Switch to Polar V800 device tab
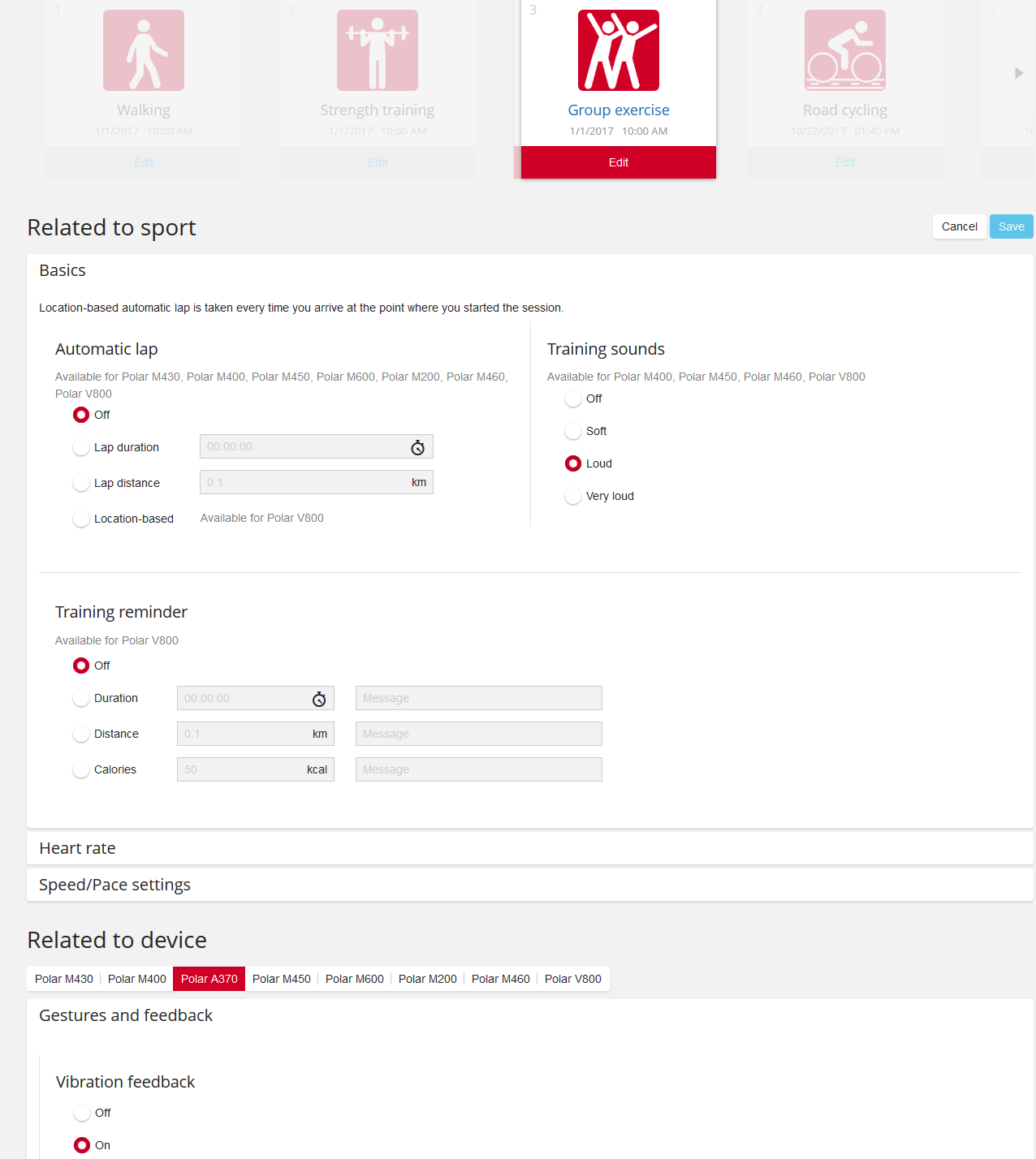This screenshot has height=1159, width=1036. pyautogui.click(x=573, y=979)
